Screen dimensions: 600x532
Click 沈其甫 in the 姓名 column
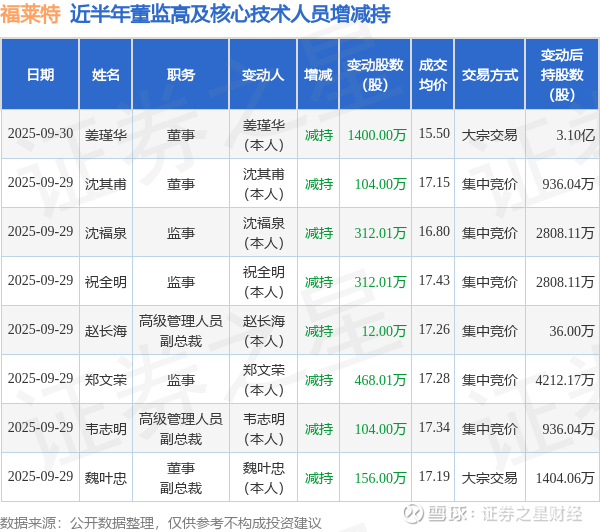point(106,184)
